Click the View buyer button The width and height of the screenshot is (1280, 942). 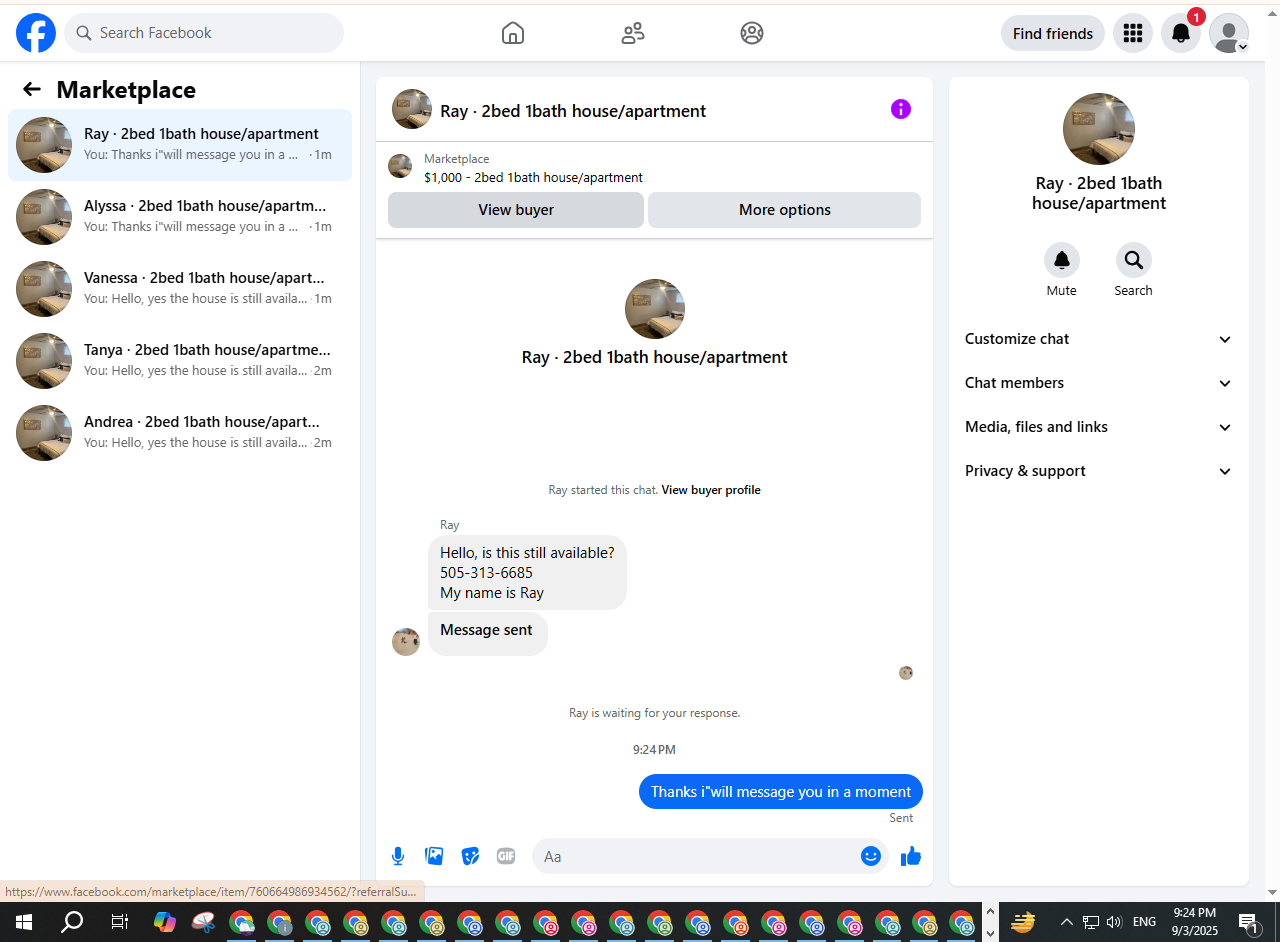[516, 210]
